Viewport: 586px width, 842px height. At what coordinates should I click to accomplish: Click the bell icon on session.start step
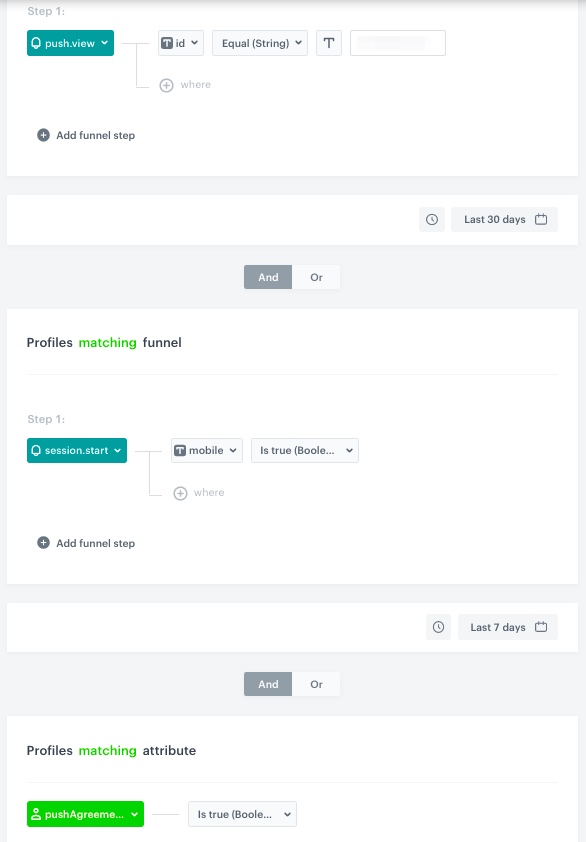[38, 450]
